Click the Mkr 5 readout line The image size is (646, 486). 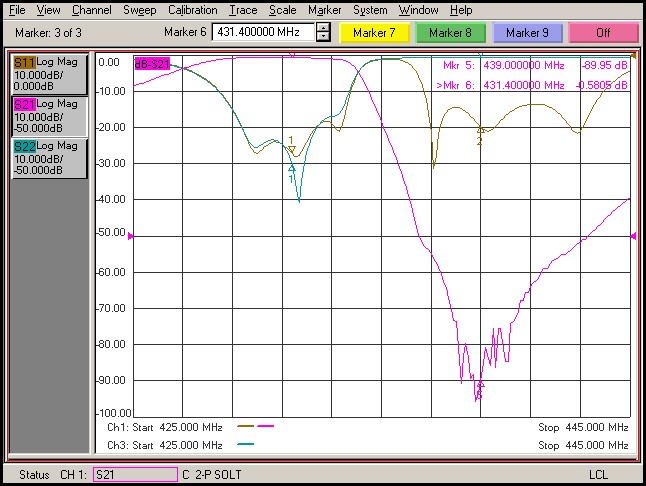(x=535, y=65)
